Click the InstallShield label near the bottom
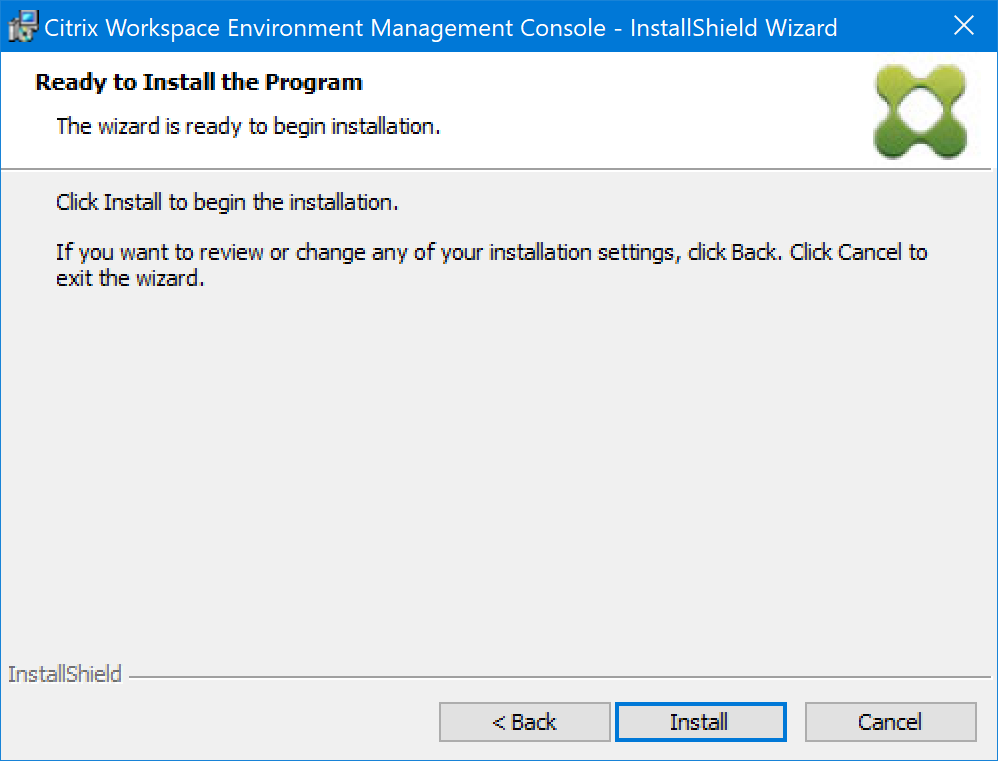Screen dimensions: 998x761 pyautogui.click(x=65, y=674)
